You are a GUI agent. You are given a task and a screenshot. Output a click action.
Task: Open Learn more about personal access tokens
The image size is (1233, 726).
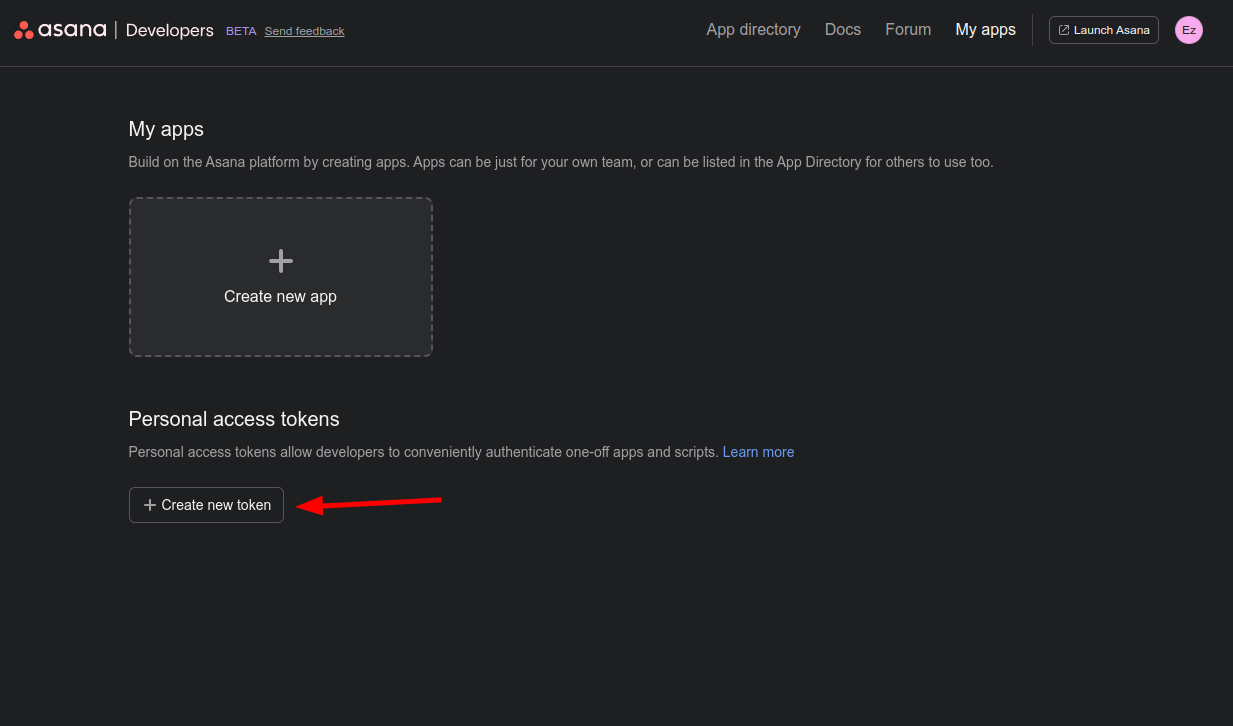pos(758,452)
